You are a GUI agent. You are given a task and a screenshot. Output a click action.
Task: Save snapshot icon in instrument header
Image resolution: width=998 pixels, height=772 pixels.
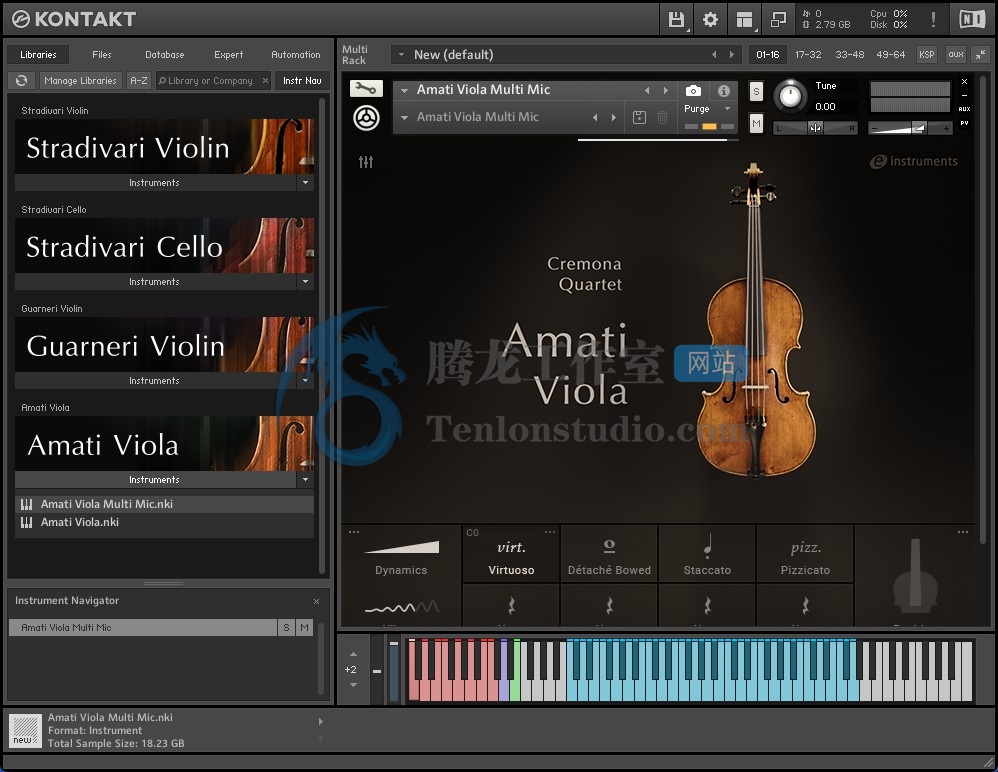pyautogui.click(x=640, y=117)
